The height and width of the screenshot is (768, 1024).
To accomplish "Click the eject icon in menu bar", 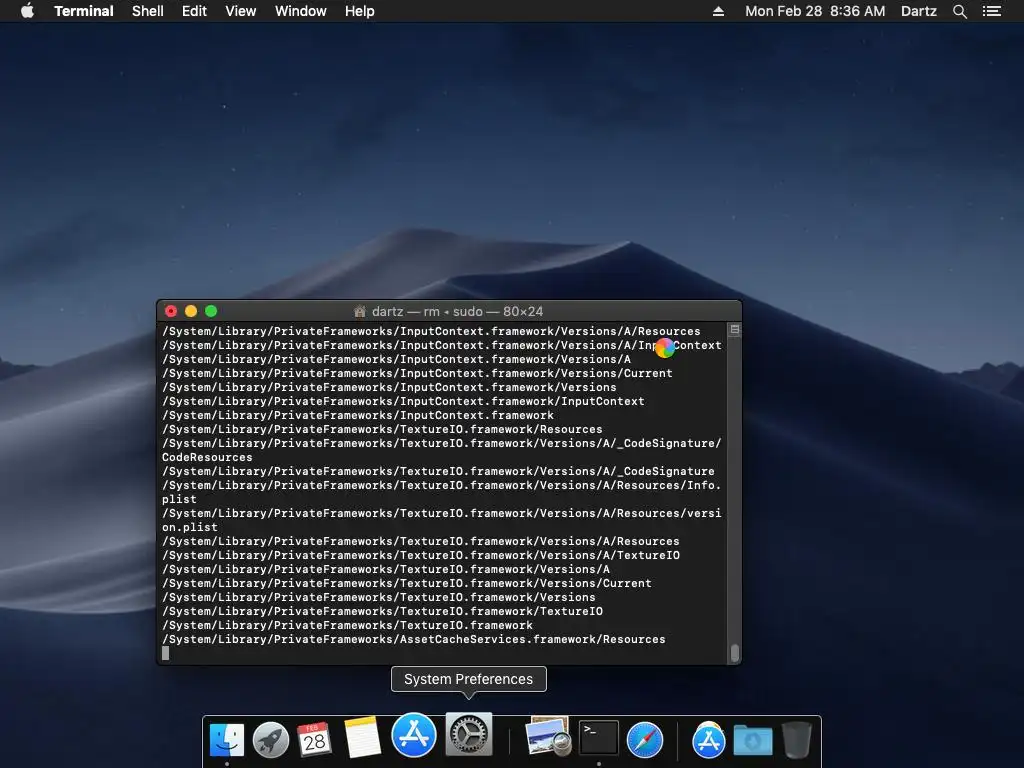I will [718, 11].
